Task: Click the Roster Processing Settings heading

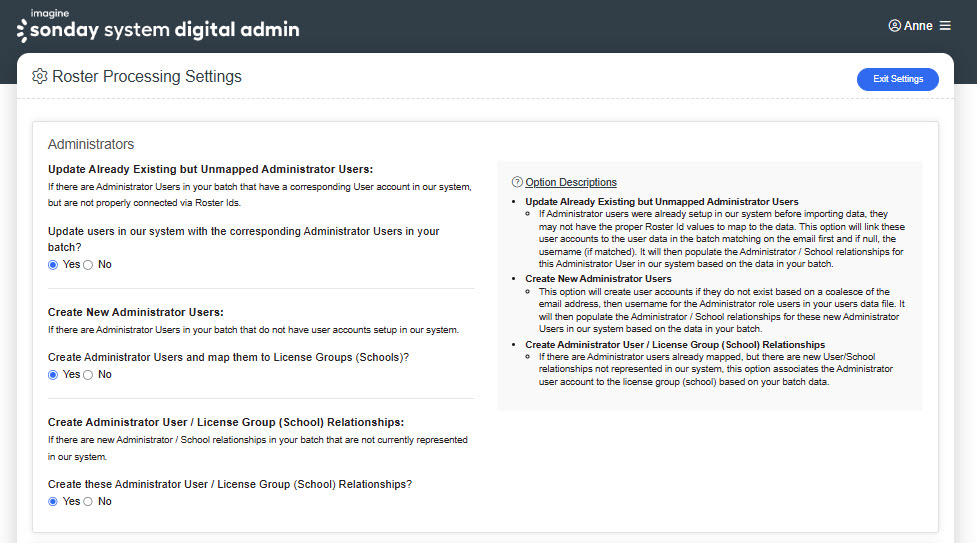Action: coord(146,76)
